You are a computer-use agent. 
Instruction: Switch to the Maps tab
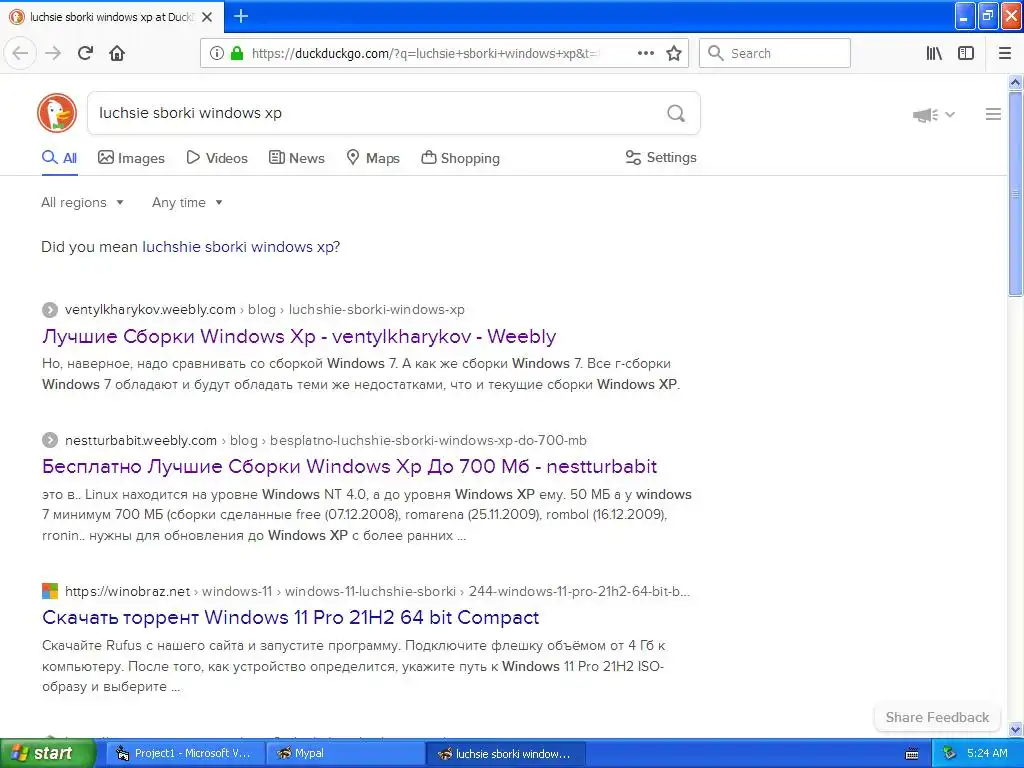tap(373, 158)
